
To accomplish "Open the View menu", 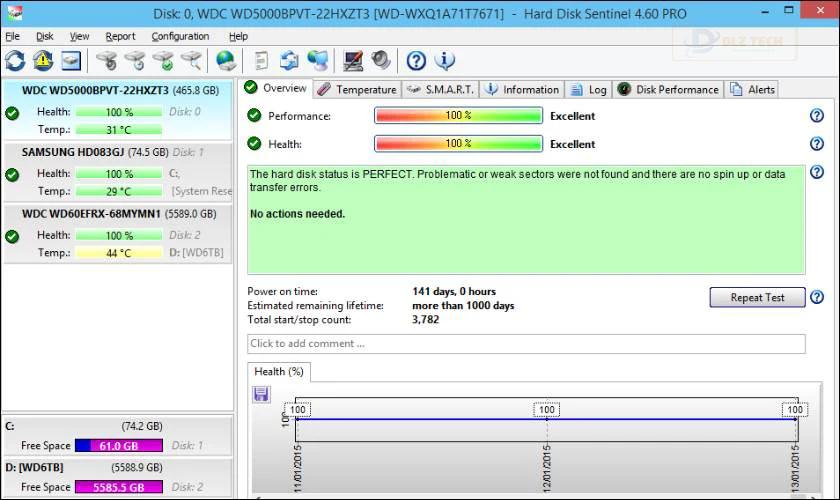I will [79, 36].
